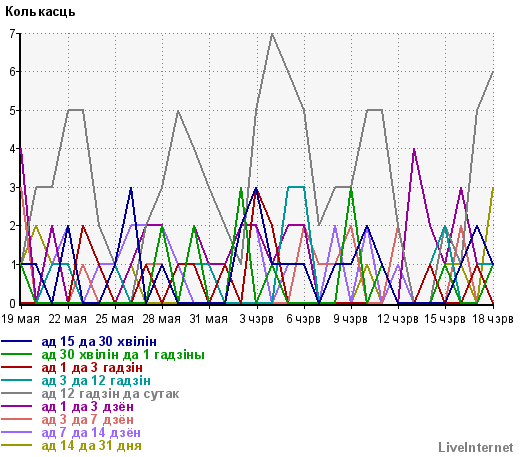Viewport: 520px width, 457px height.
Task: Click the gray line's peak at value 7
Action: pos(272,34)
